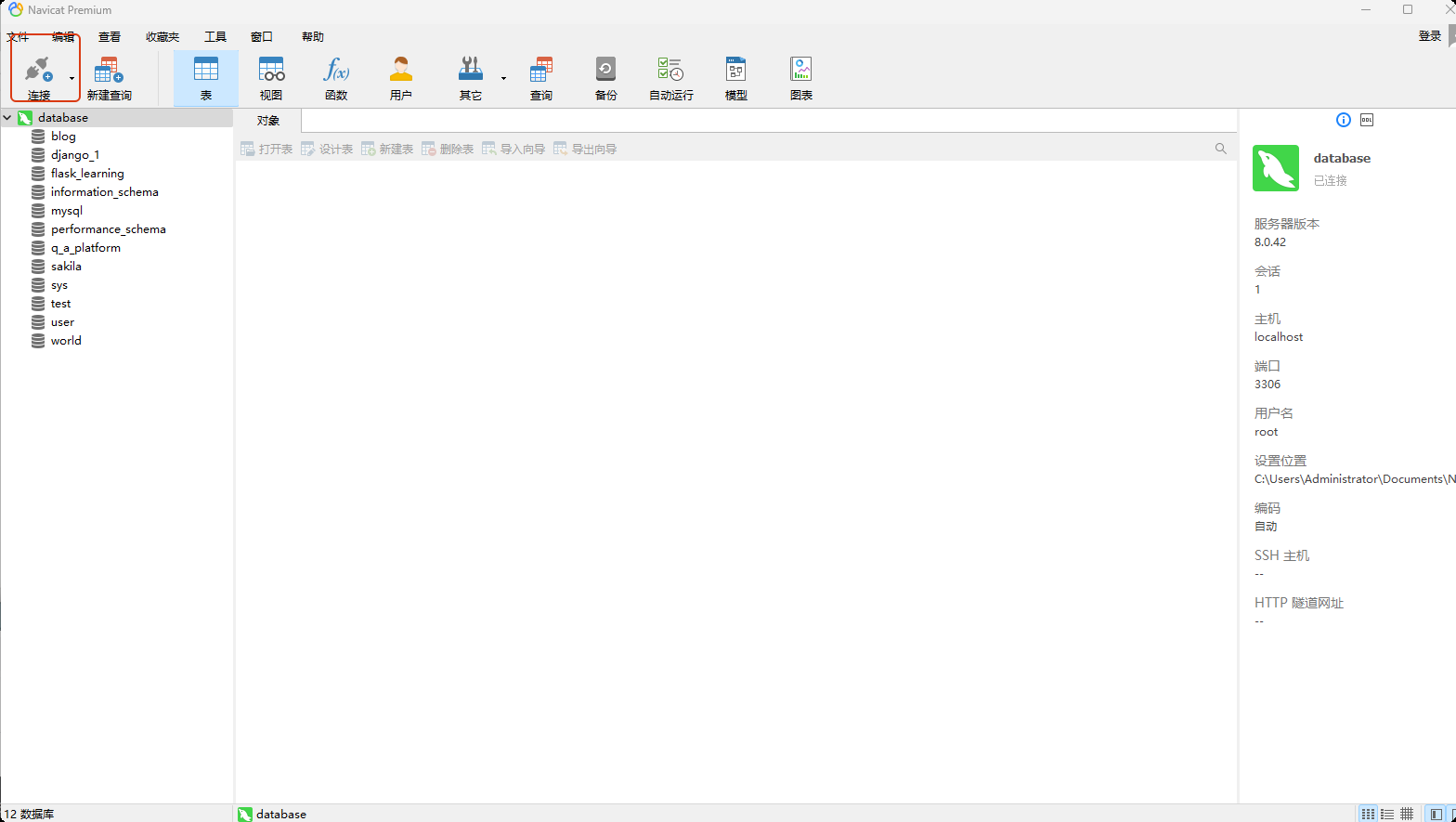
Task: Select the mysql database
Action: pos(67,211)
